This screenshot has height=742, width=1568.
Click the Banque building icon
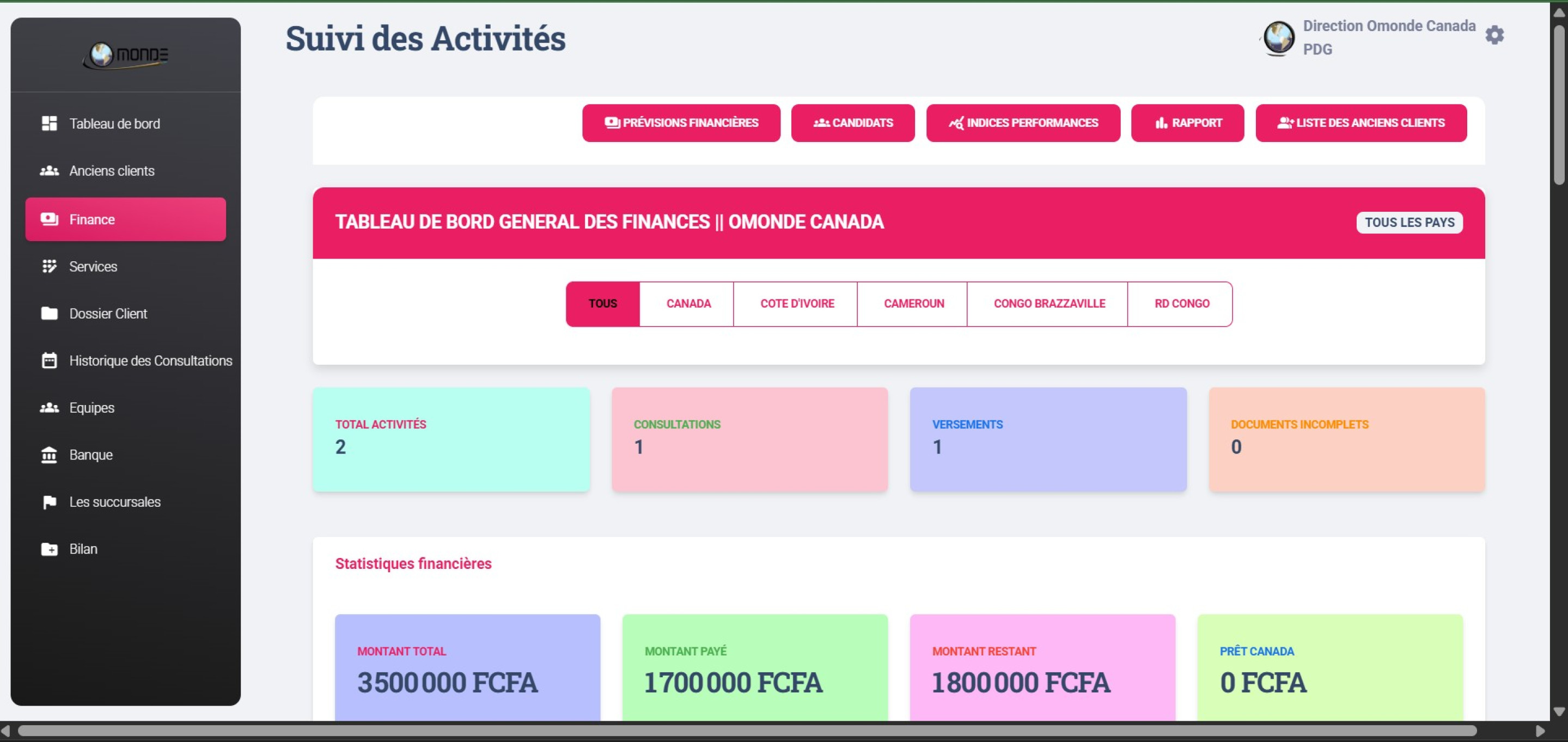pos(50,455)
